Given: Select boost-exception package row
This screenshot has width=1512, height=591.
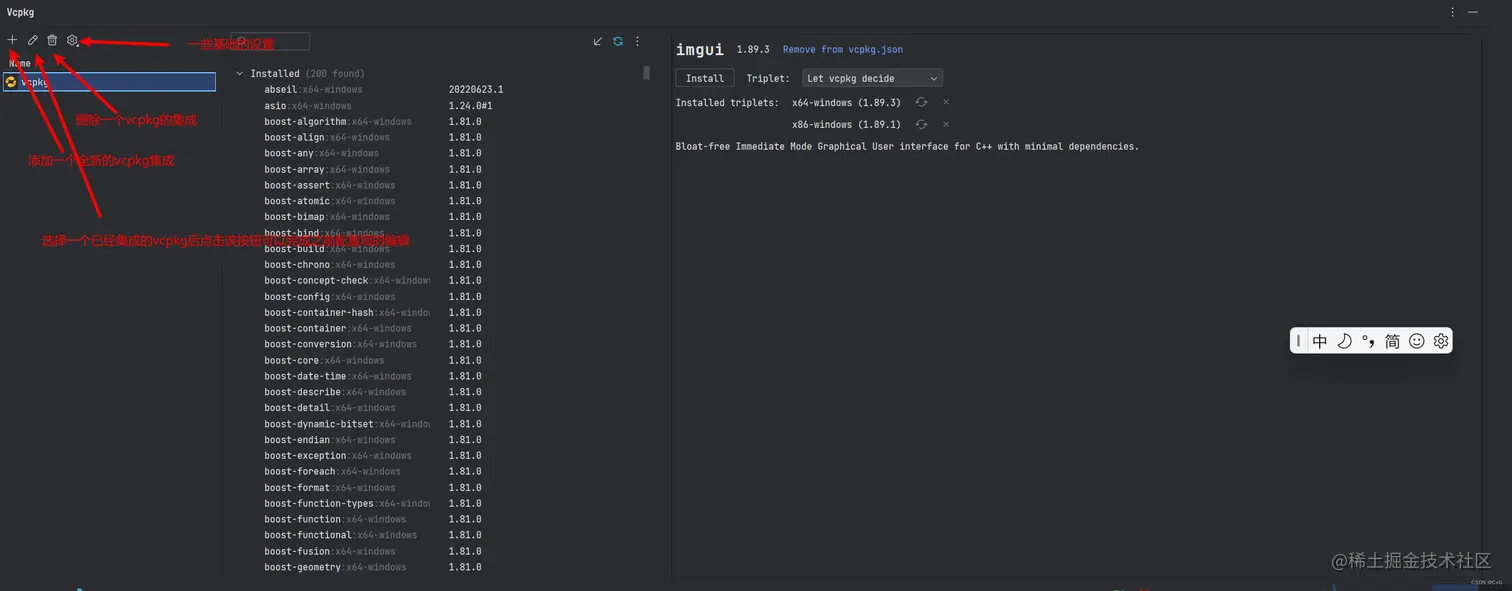Looking at the screenshot, I should coord(338,456).
